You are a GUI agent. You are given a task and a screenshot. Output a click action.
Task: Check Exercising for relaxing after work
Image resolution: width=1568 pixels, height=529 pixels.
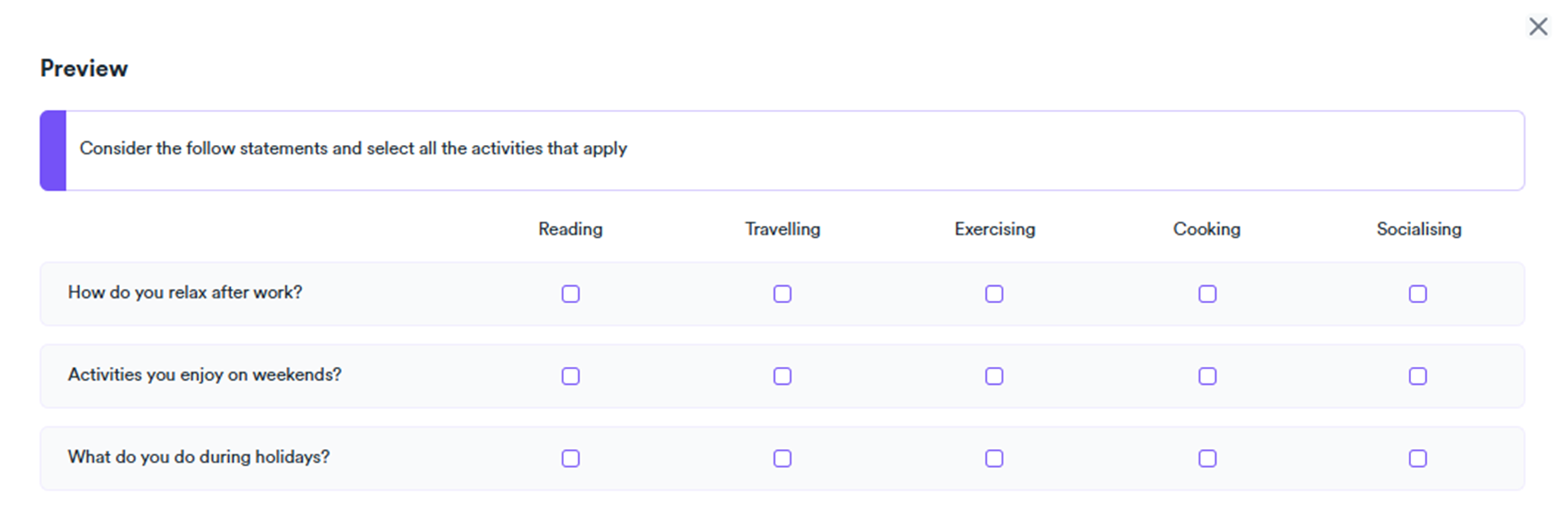click(x=994, y=294)
